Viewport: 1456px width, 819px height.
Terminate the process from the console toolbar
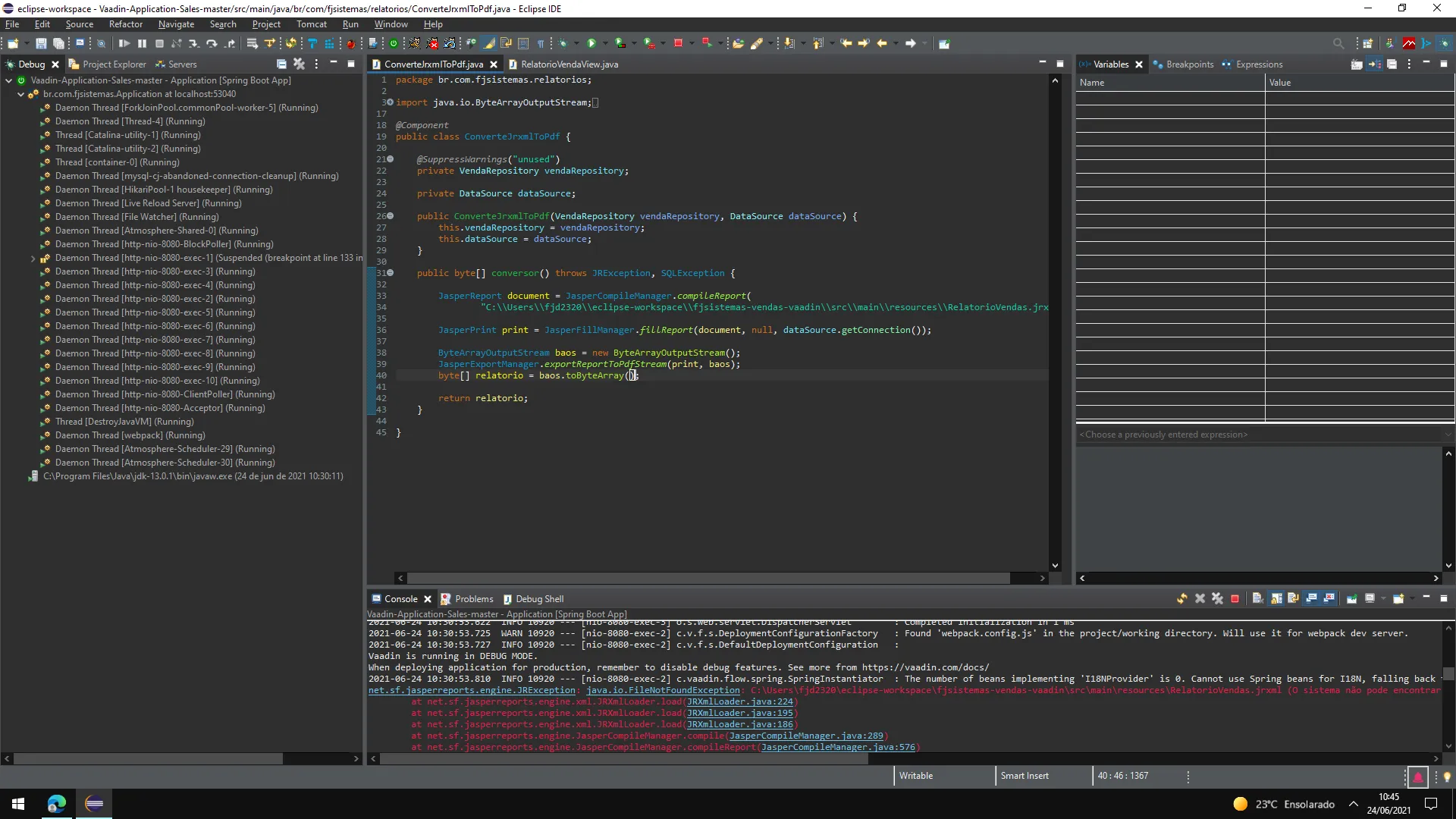[1235, 599]
